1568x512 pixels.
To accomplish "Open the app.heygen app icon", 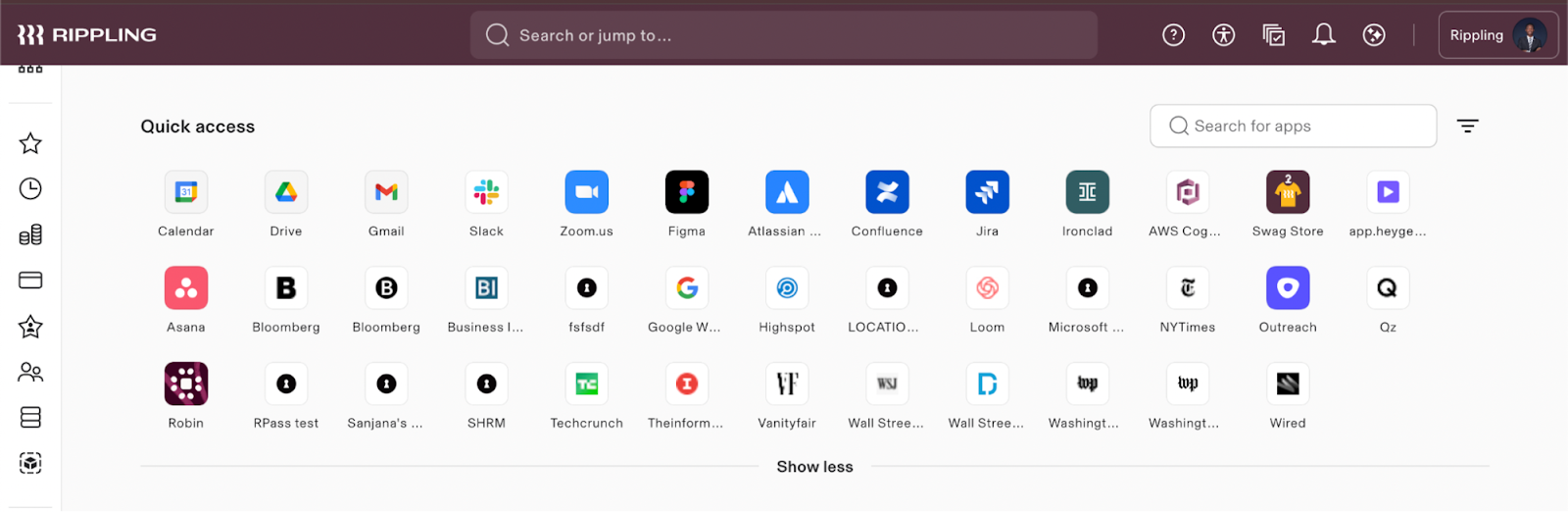I will (x=1388, y=192).
